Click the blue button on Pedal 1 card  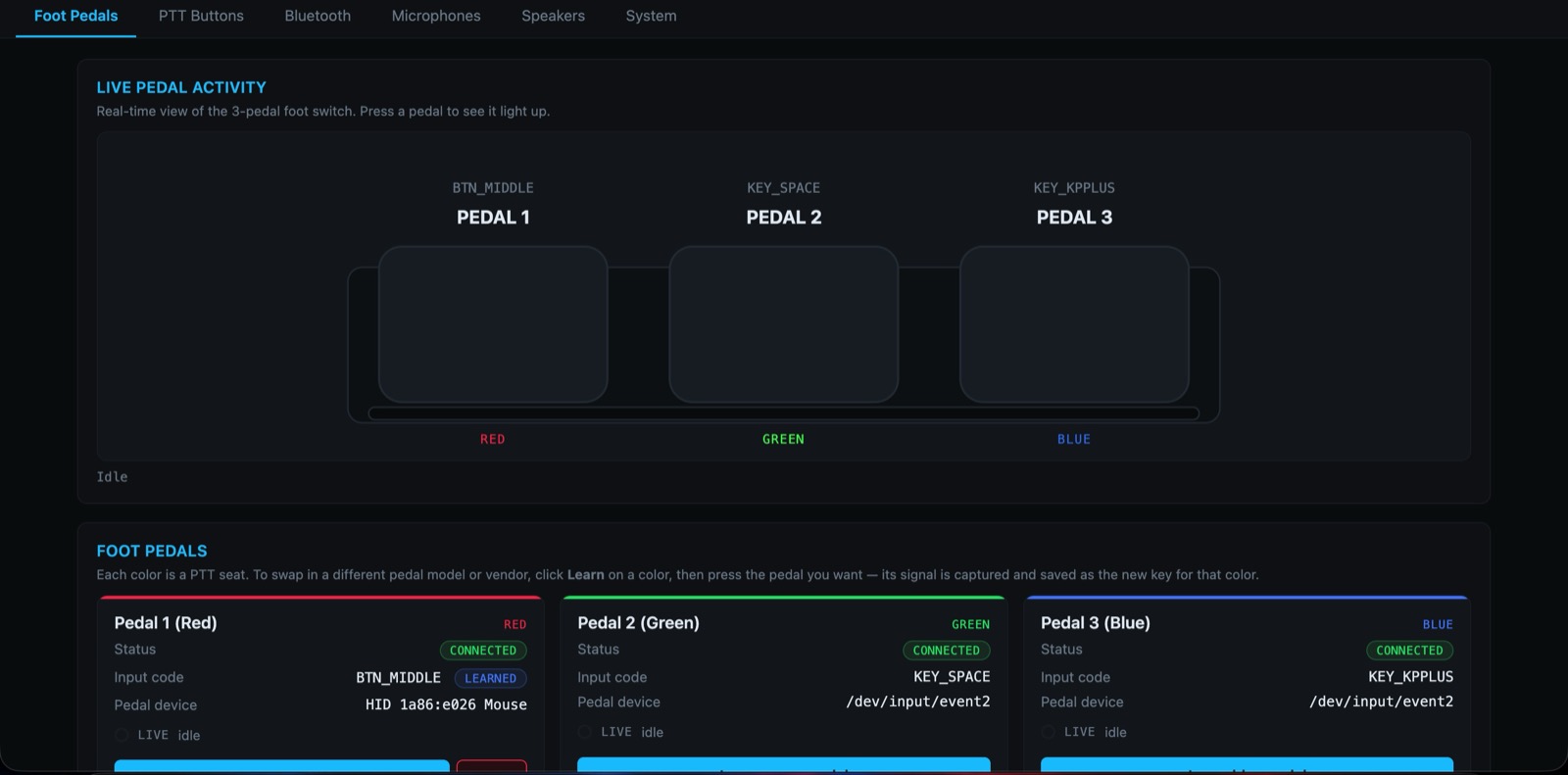[x=281, y=766]
